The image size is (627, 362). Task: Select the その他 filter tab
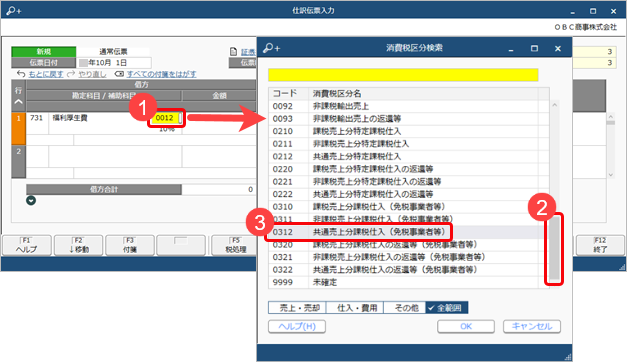pyautogui.click(x=405, y=308)
